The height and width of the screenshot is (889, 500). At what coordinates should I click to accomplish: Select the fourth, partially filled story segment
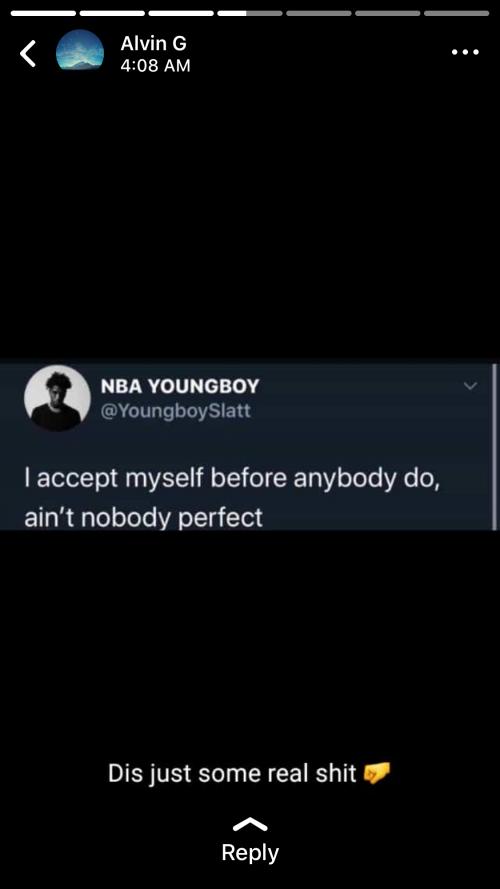250,13
